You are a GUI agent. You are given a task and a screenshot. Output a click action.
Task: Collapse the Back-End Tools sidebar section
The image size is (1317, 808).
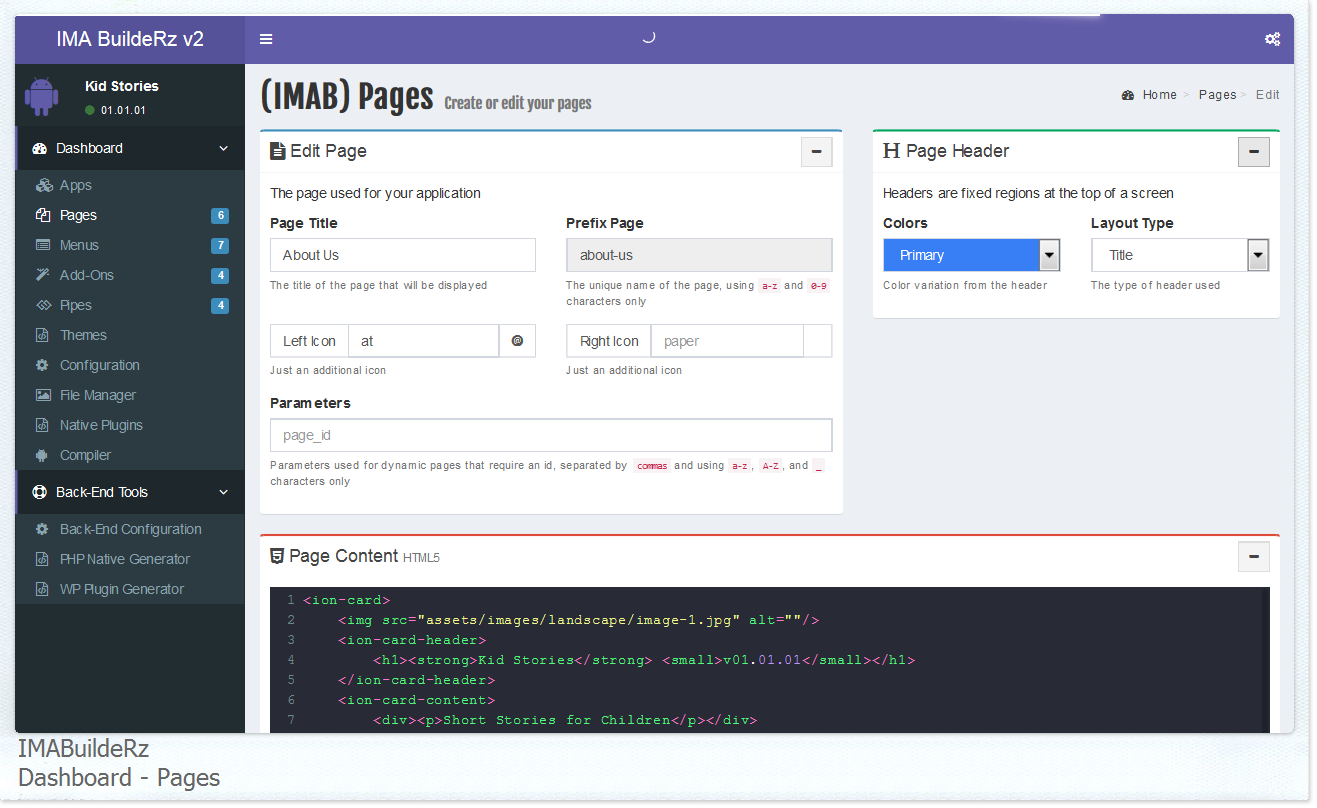(x=223, y=492)
